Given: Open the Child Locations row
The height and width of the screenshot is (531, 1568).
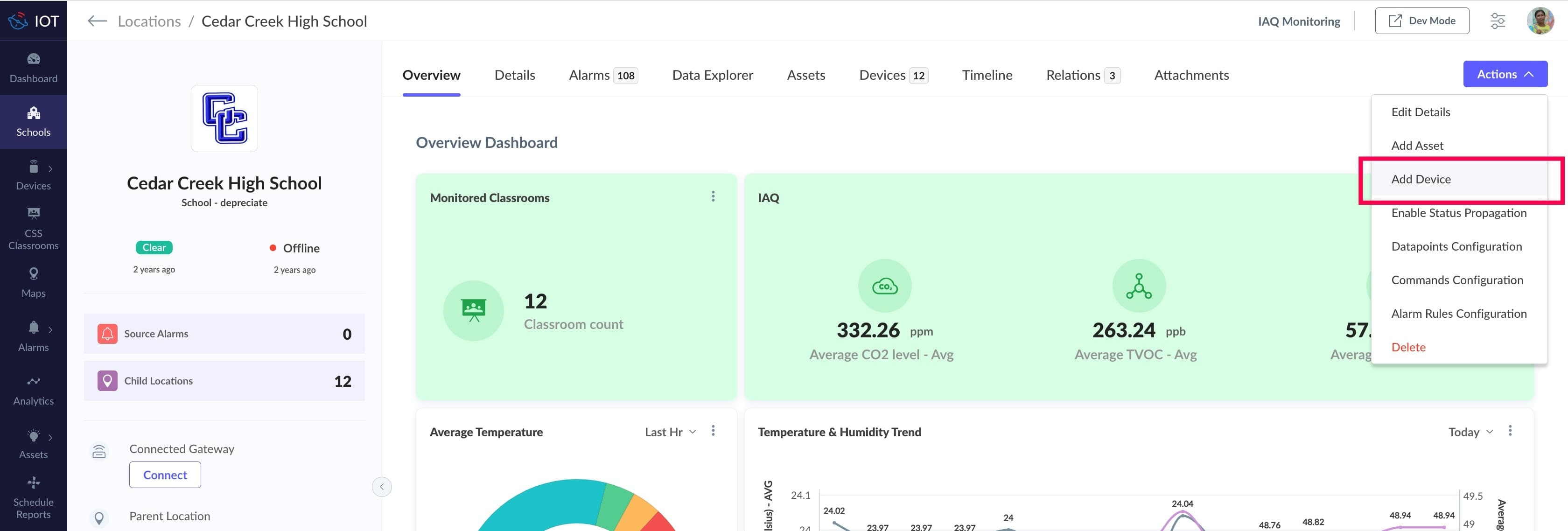Looking at the screenshot, I should click(x=224, y=381).
